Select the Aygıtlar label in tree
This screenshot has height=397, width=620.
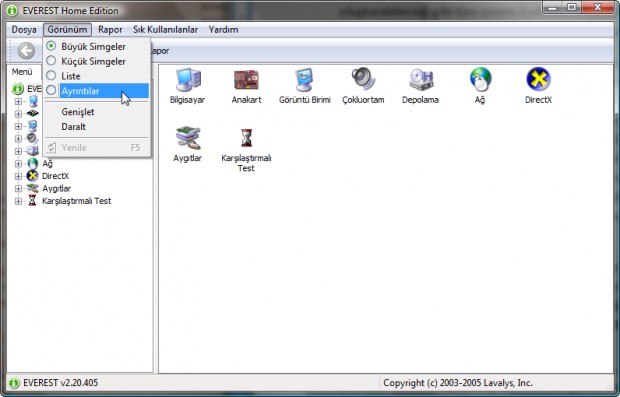point(57,189)
